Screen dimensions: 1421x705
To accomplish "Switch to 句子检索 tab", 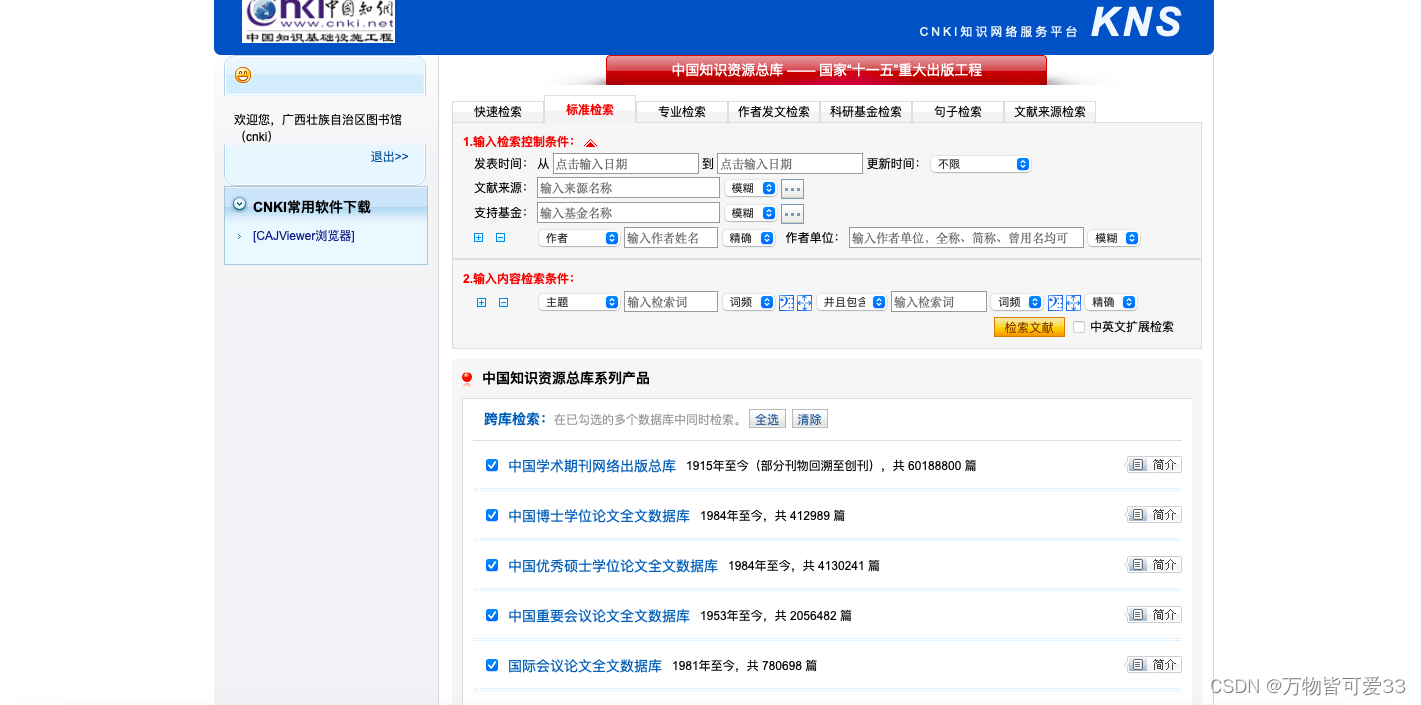I will (958, 112).
